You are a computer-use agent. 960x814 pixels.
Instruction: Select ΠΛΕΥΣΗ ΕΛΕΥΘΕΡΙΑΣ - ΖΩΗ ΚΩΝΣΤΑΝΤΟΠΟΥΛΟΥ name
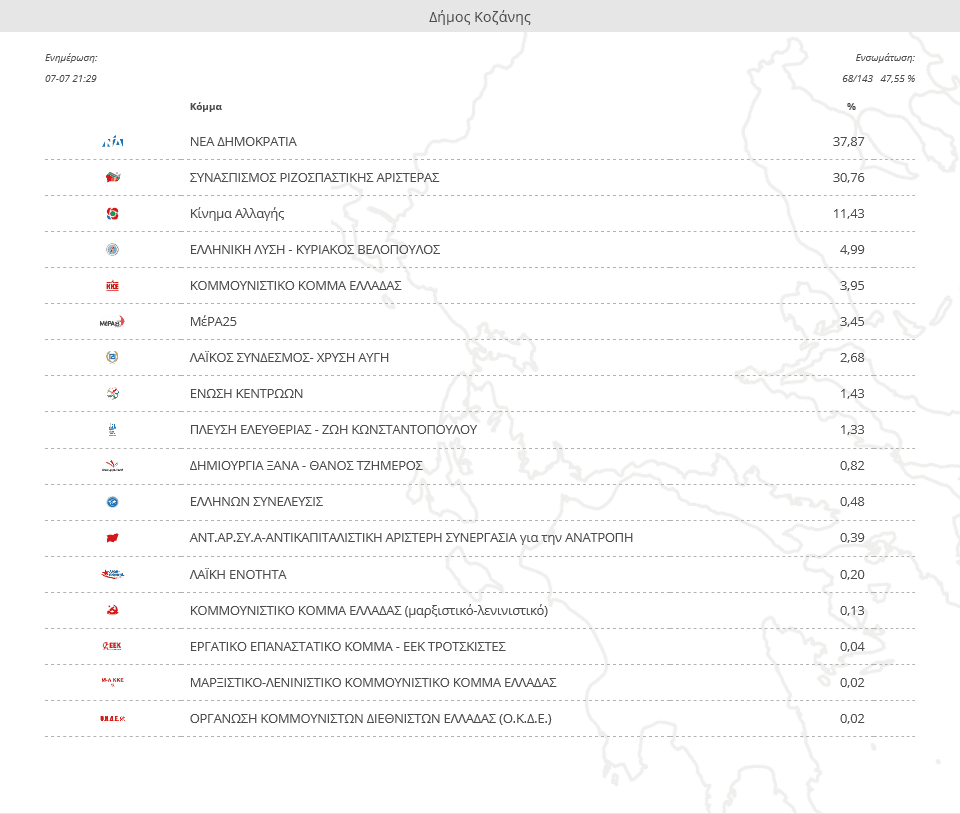333,430
